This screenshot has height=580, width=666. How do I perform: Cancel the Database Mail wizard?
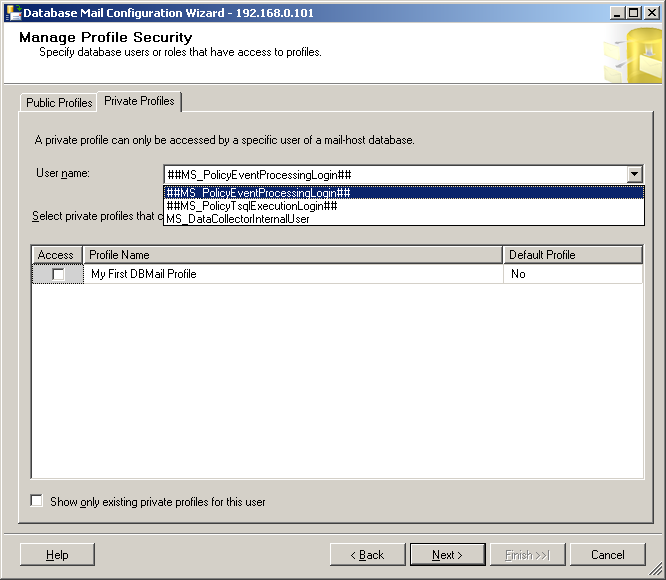pos(608,555)
